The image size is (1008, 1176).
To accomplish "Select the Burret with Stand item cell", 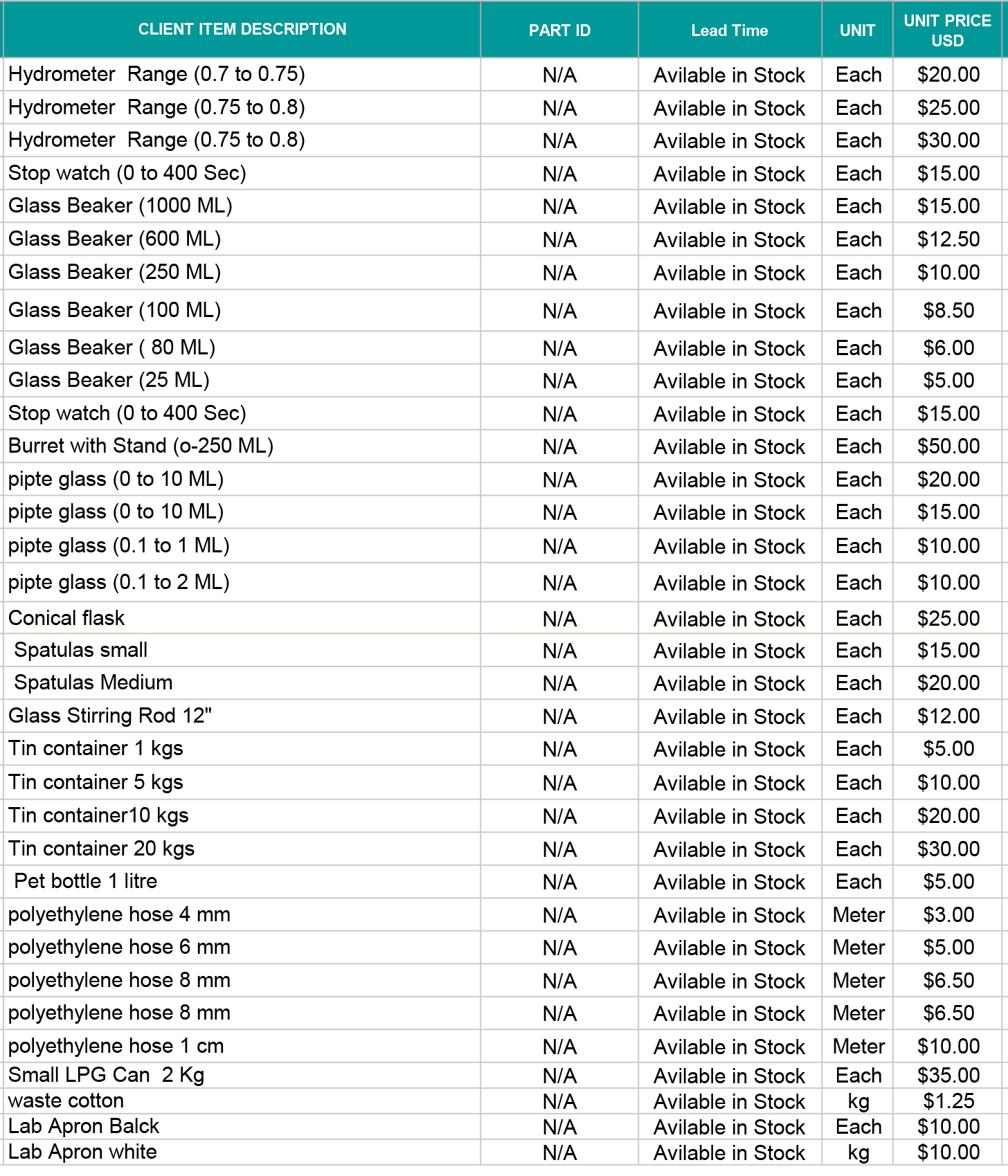I will [x=141, y=446].
